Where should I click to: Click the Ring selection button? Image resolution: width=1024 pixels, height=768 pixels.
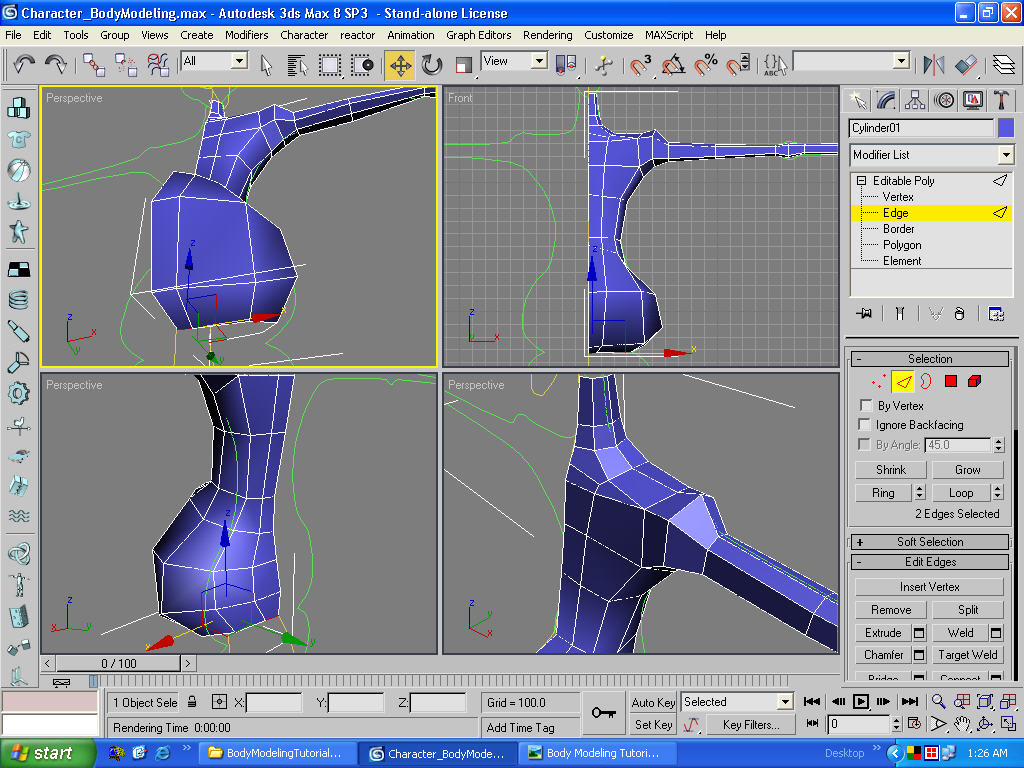click(x=883, y=493)
